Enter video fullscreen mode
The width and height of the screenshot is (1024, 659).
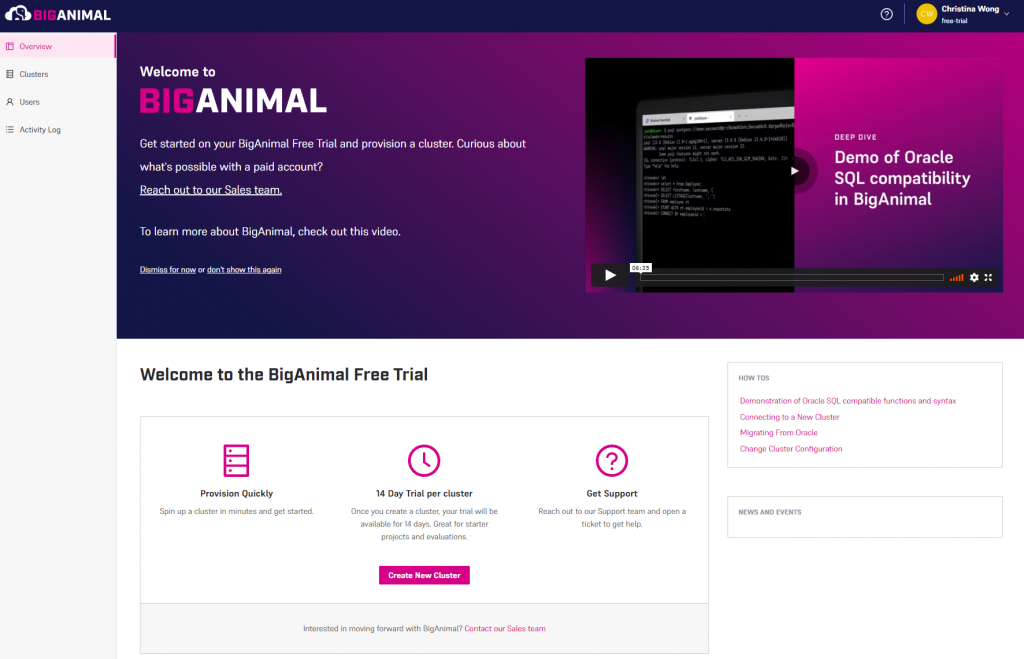(988, 277)
